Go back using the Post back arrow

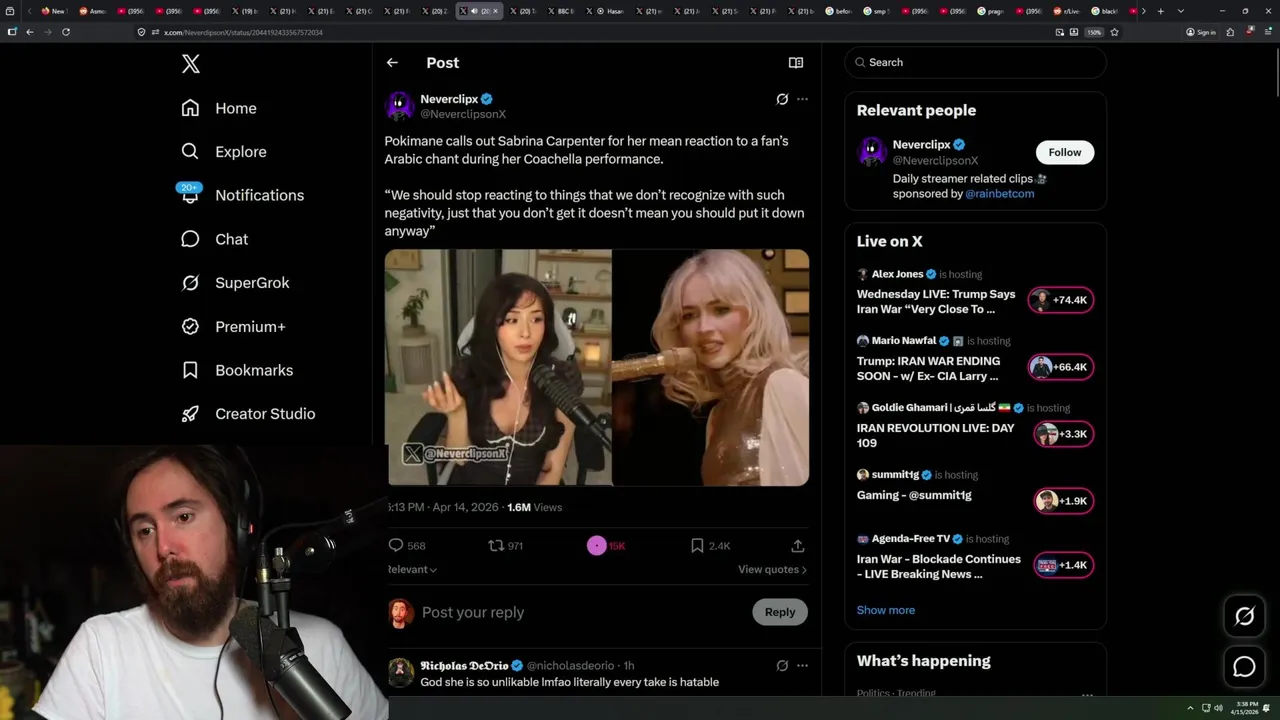pyautogui.click(x=392, y=62)
